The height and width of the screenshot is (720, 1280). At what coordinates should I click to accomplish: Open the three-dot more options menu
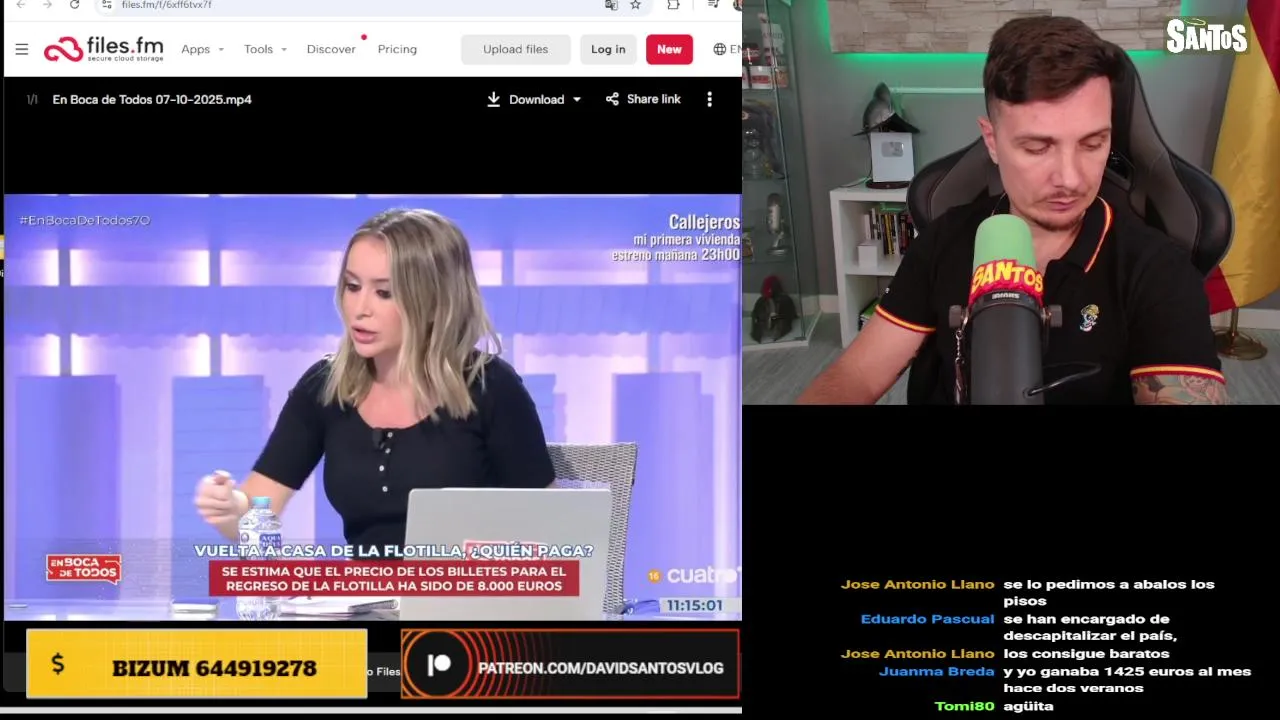709,99
